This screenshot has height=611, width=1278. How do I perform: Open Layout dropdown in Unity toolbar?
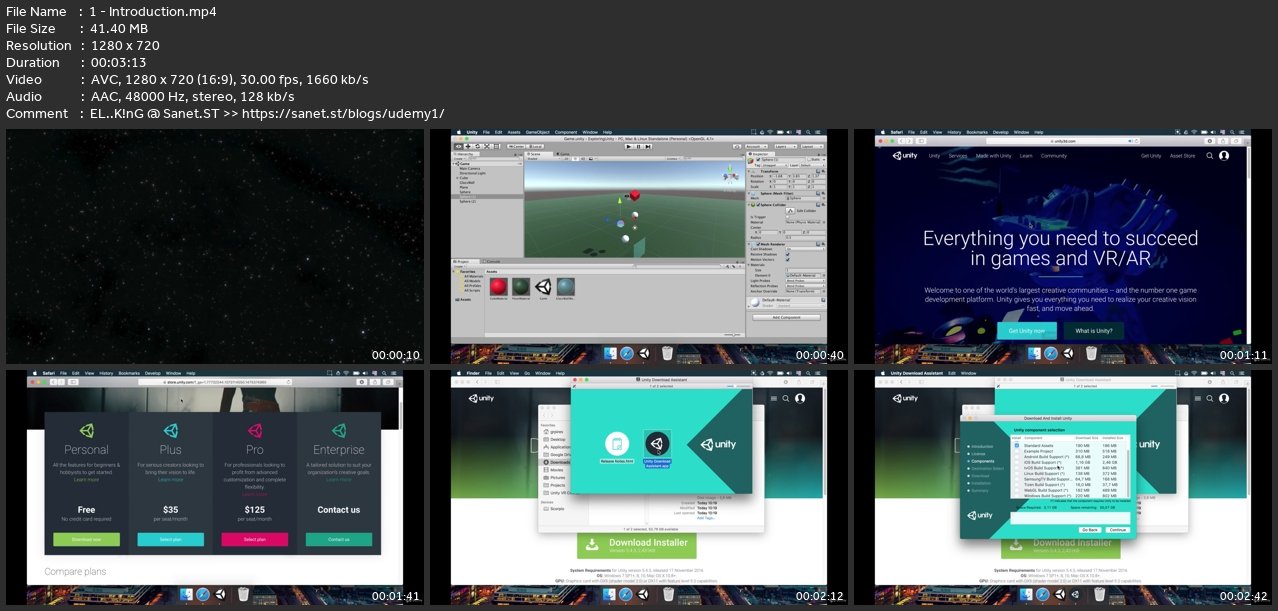[812, 147]
